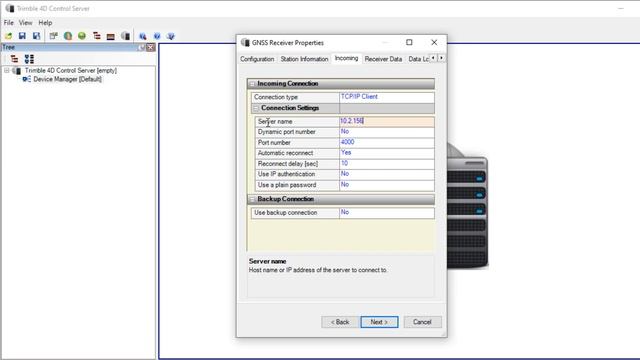Viewport: 640px width, 360px height.
Task: Switch to the Station Information tab
Action: (304, 59)
